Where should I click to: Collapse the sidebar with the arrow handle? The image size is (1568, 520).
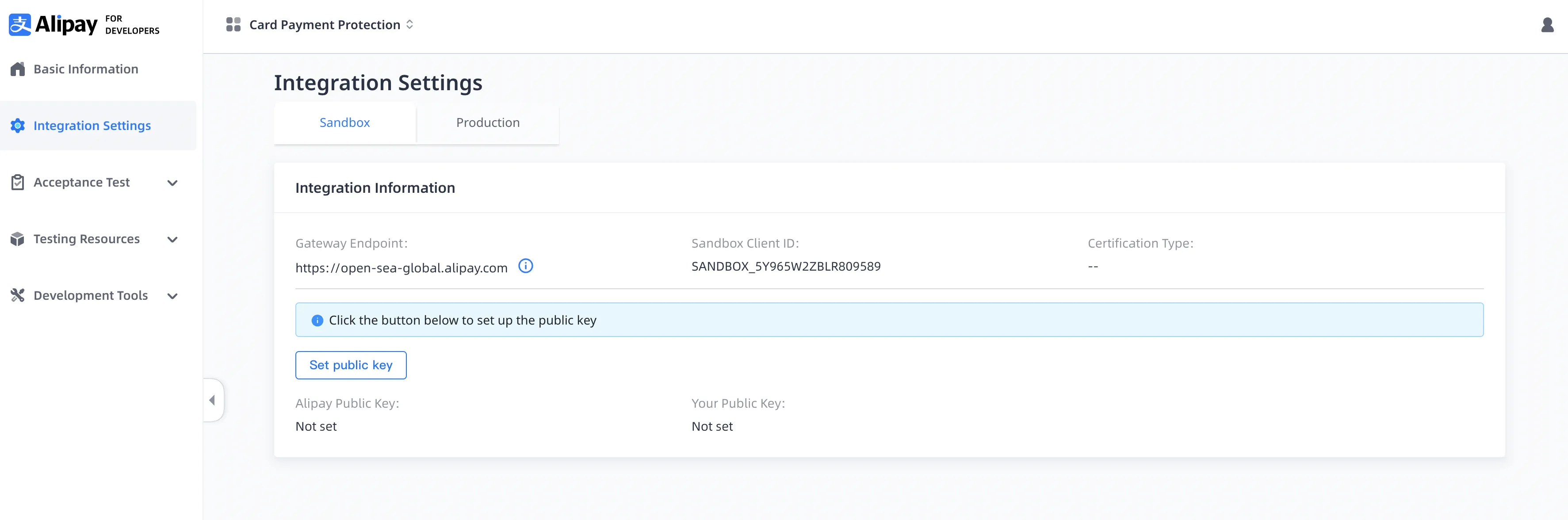(x=212, y=401)
